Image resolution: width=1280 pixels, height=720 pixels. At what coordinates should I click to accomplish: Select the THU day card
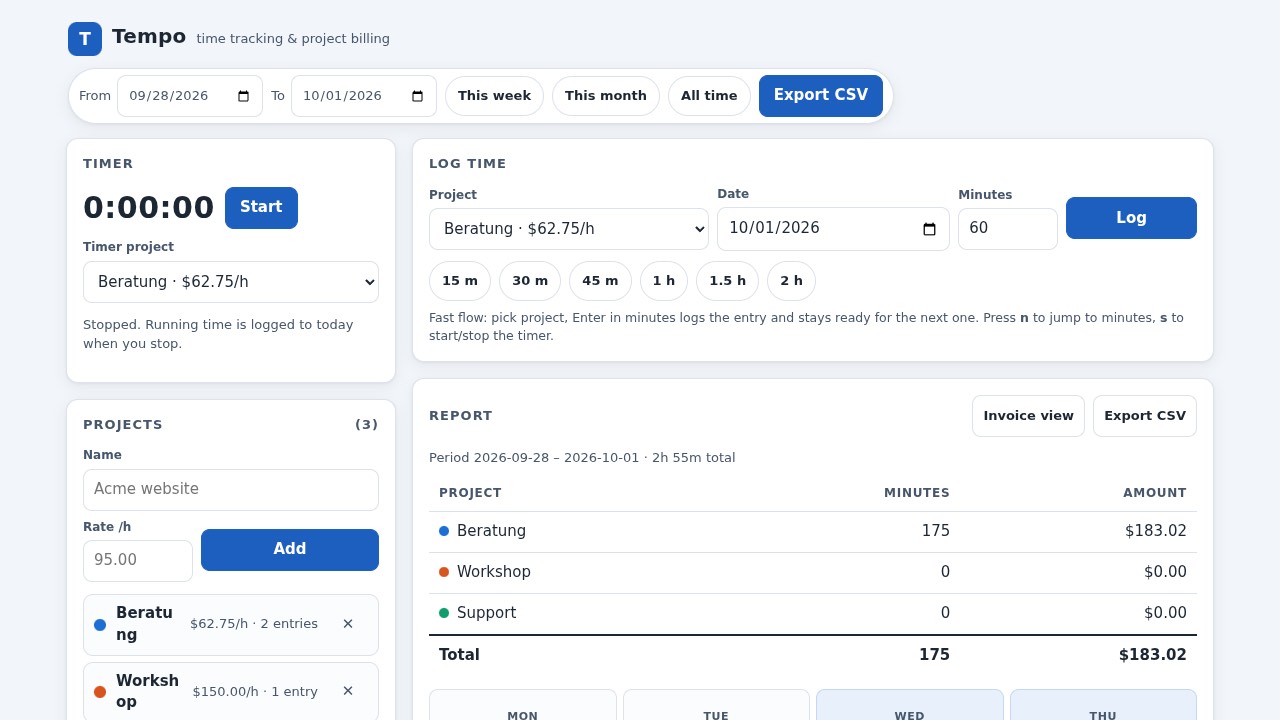pyautogui.click(x=1103, y=706)
